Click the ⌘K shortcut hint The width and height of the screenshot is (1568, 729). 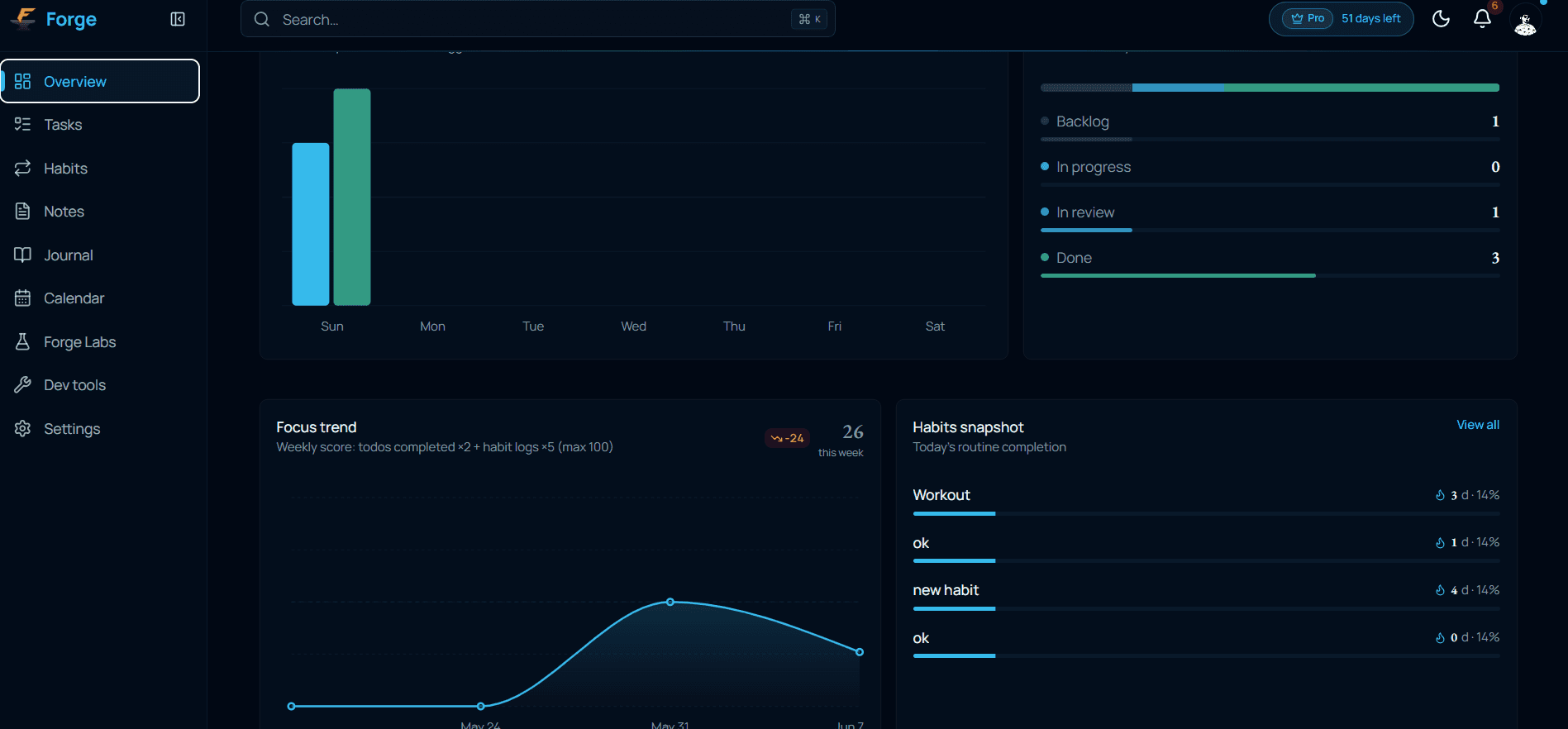tap(809, 19)
